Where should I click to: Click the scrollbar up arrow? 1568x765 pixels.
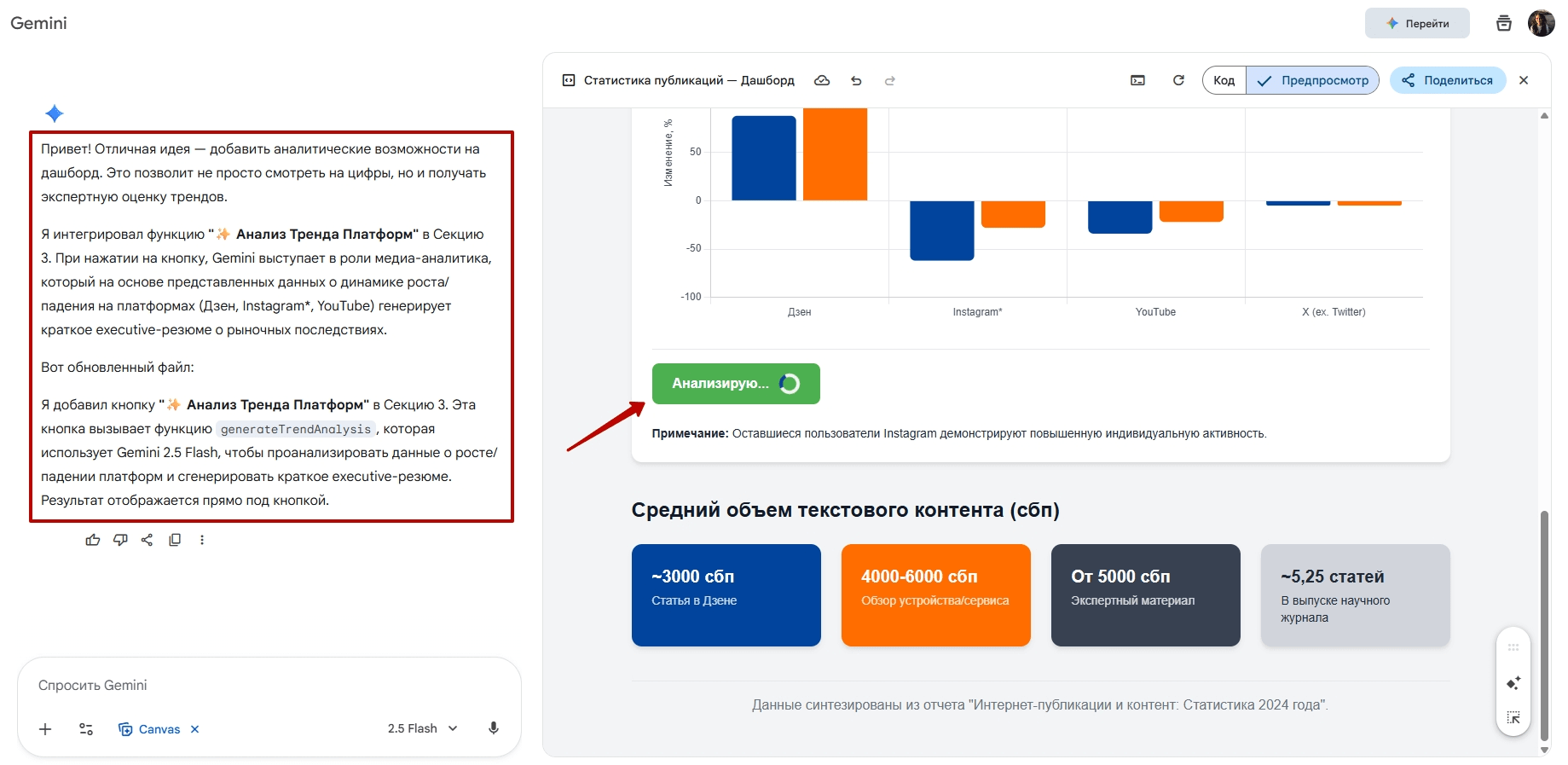(x=1544, y=115)
